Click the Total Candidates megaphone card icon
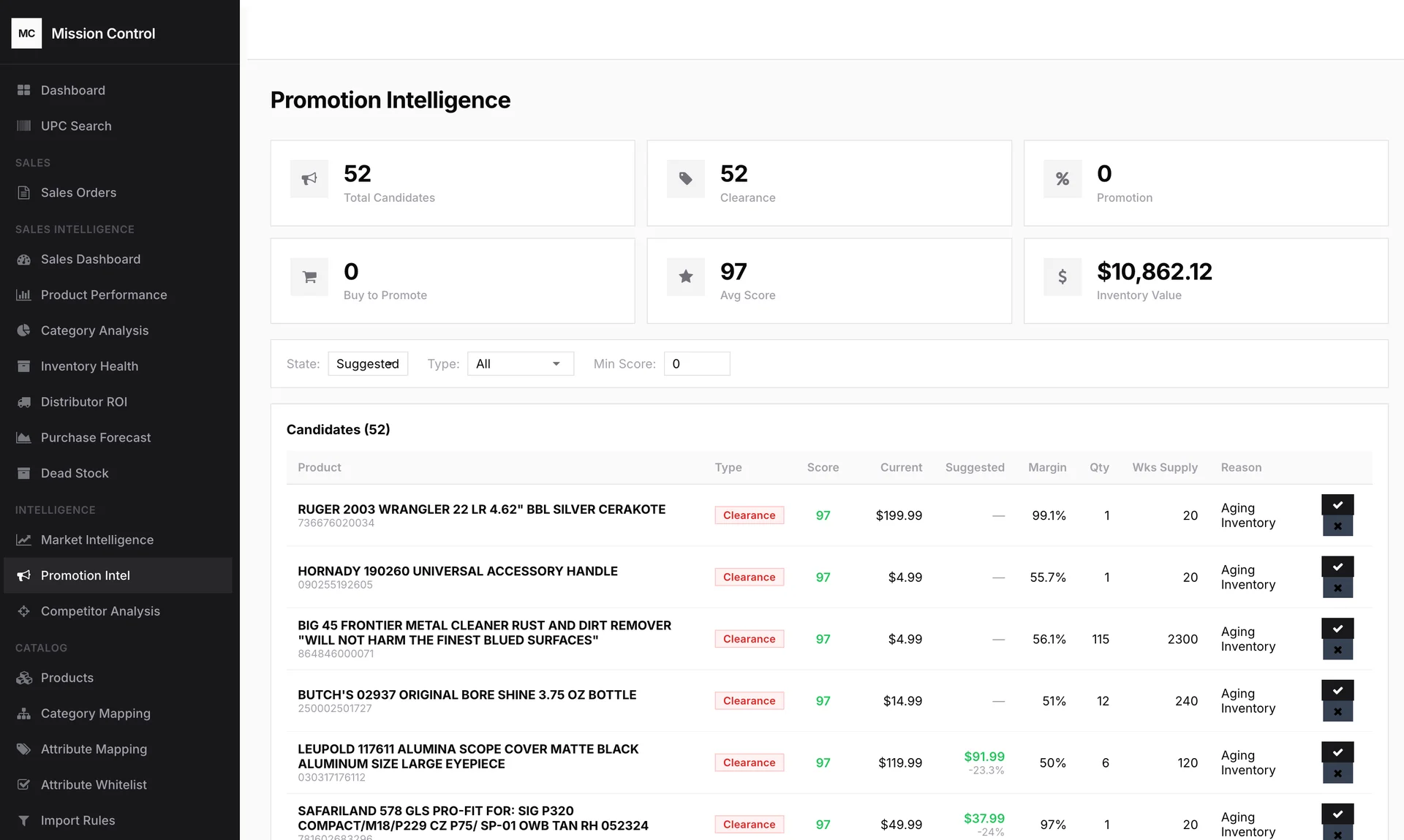1404x840 pixels. pyautogui.click(x=309, y=178)
